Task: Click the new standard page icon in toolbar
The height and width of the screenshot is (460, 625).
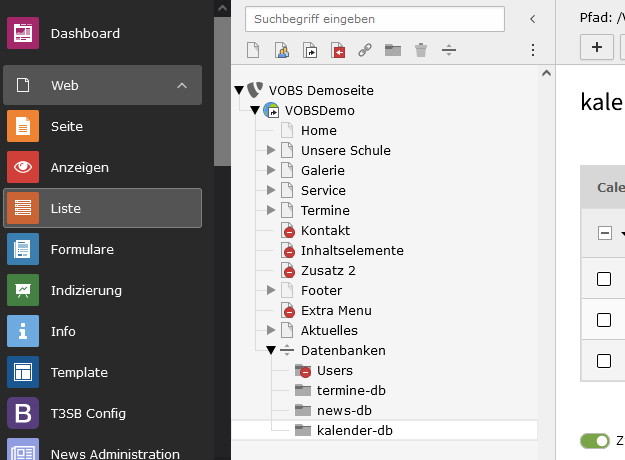Action: [x=254, y=50]
